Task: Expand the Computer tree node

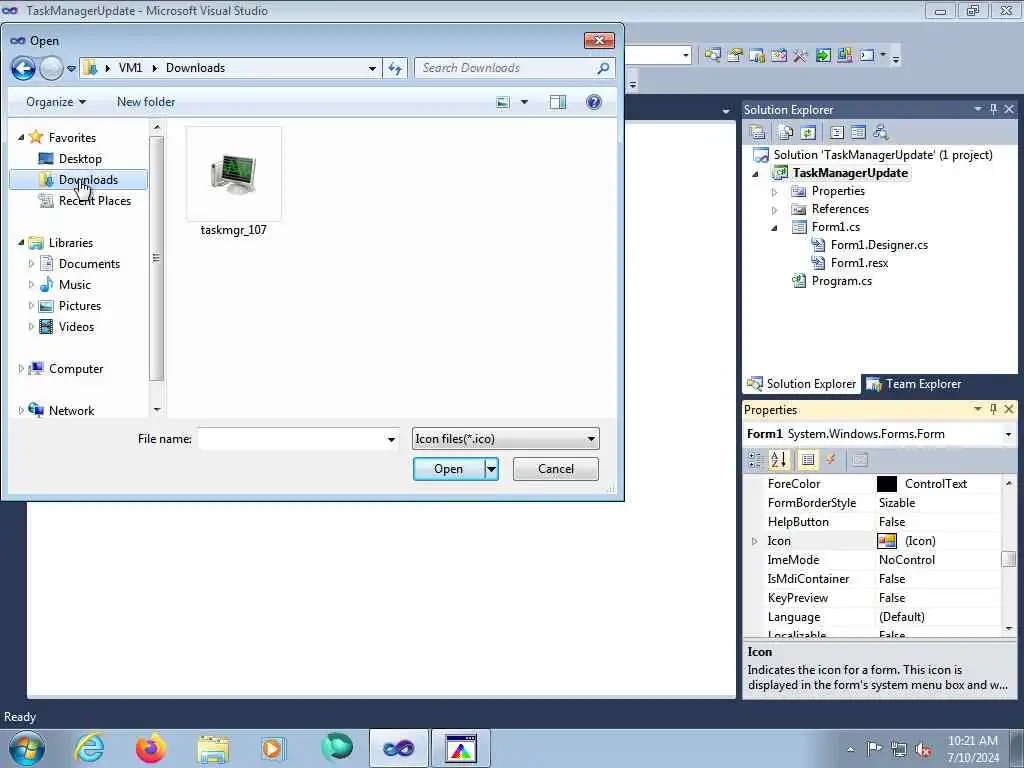Action: pyautogui.click(x=20, y=369)
